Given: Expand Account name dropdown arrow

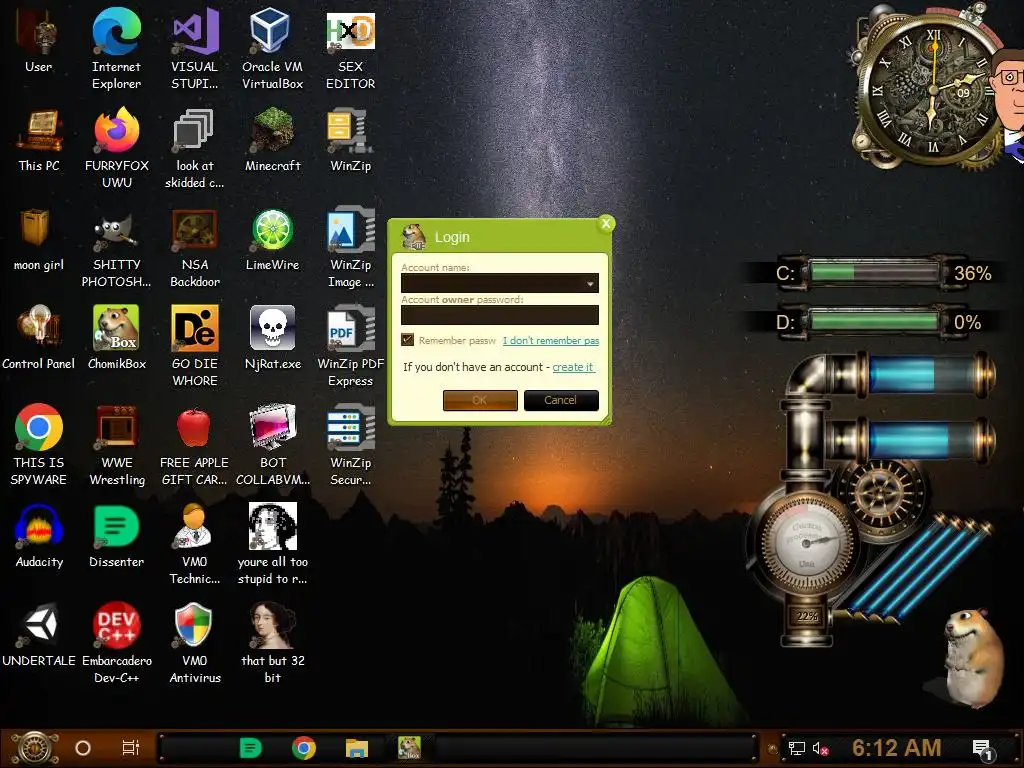Looking at the screenshot, I should point(590,283).
